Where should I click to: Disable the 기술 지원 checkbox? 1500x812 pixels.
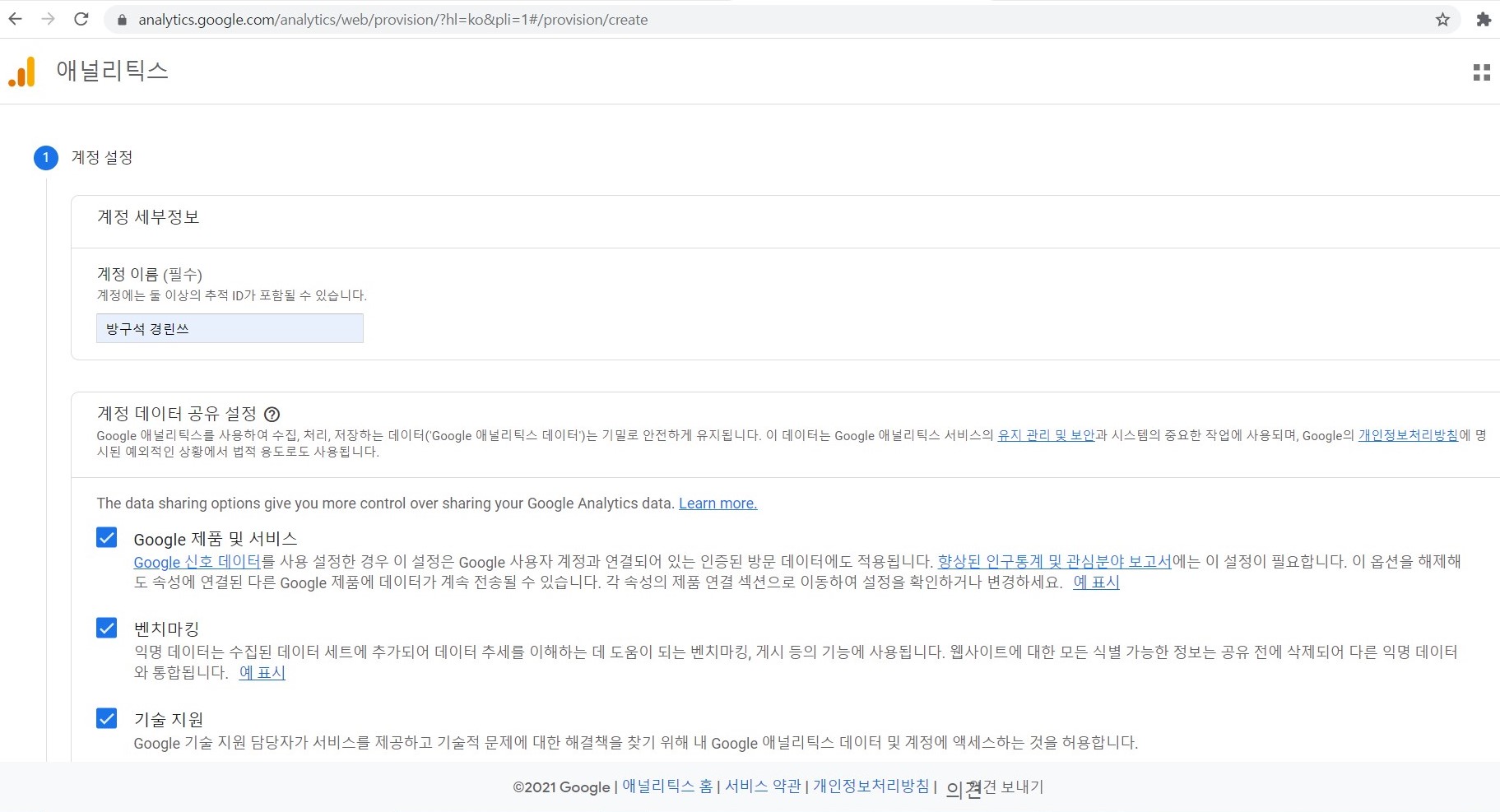click(107, 719)
